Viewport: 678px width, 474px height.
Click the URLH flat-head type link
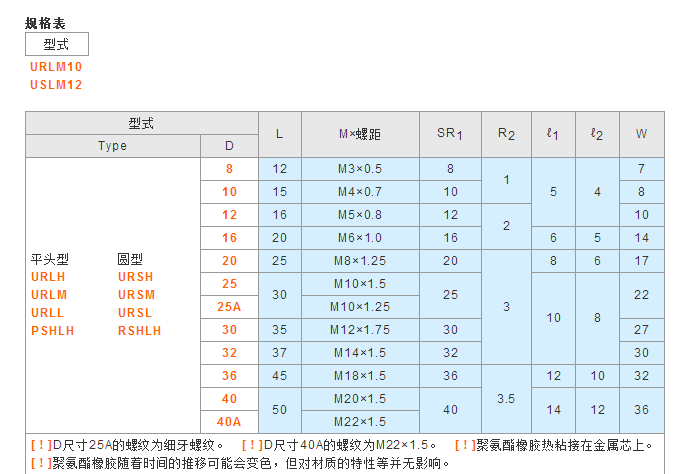(x=48, y=277)
